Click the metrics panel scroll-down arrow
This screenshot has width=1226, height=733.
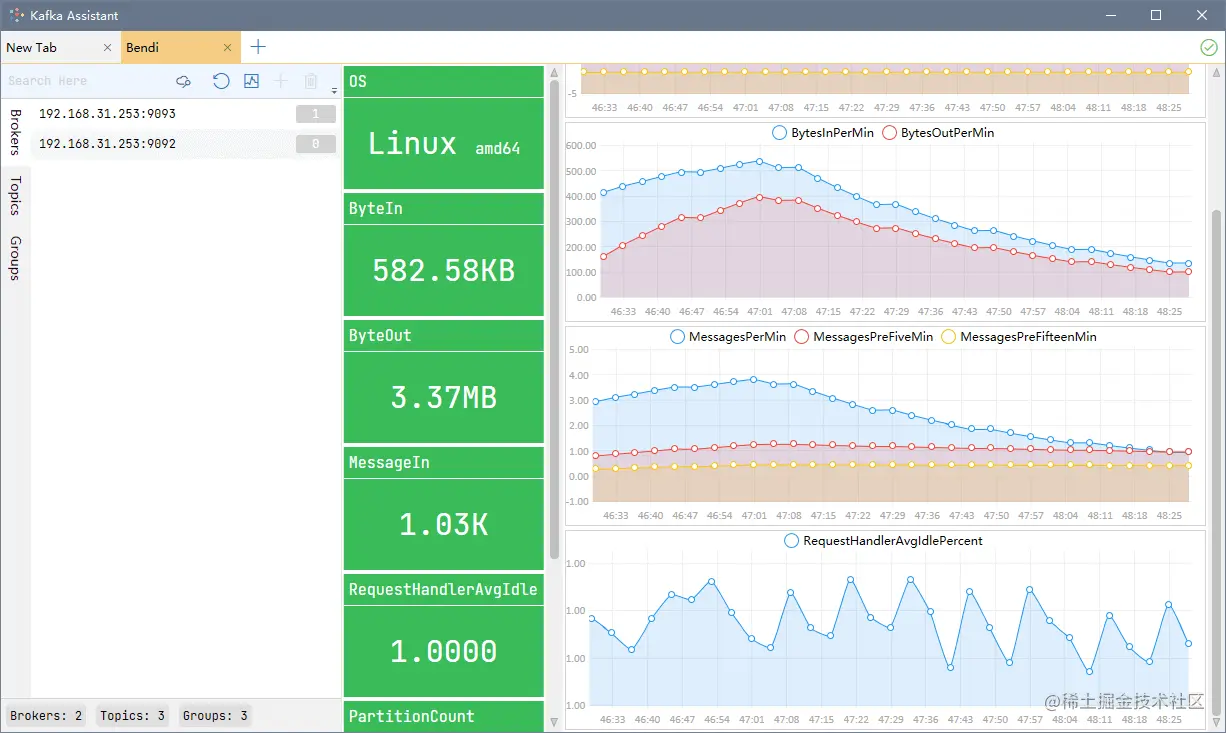[554, 721]
